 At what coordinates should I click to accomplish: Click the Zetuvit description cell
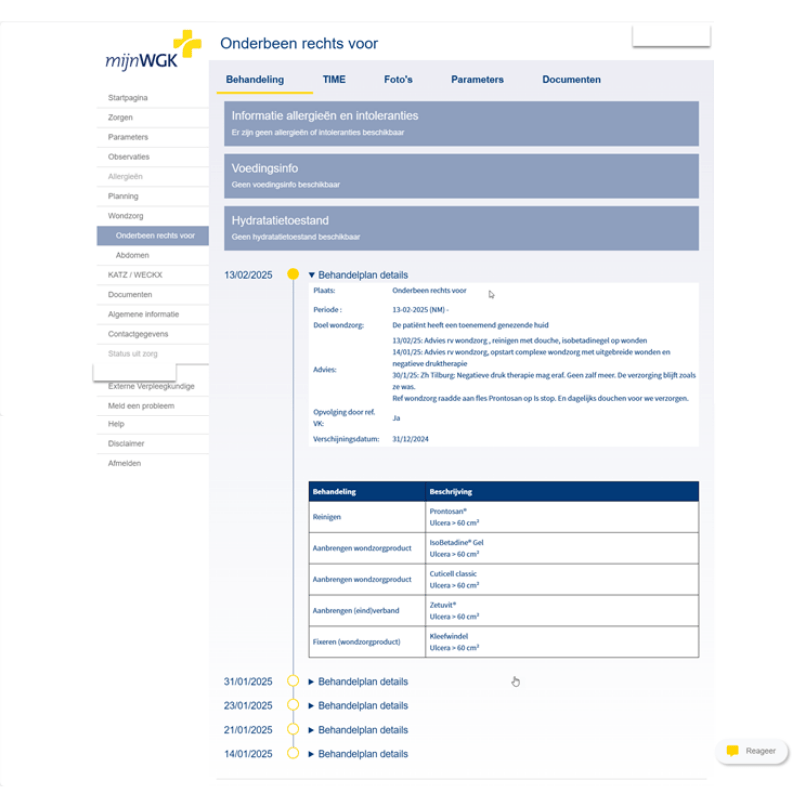tap(562, 610)
